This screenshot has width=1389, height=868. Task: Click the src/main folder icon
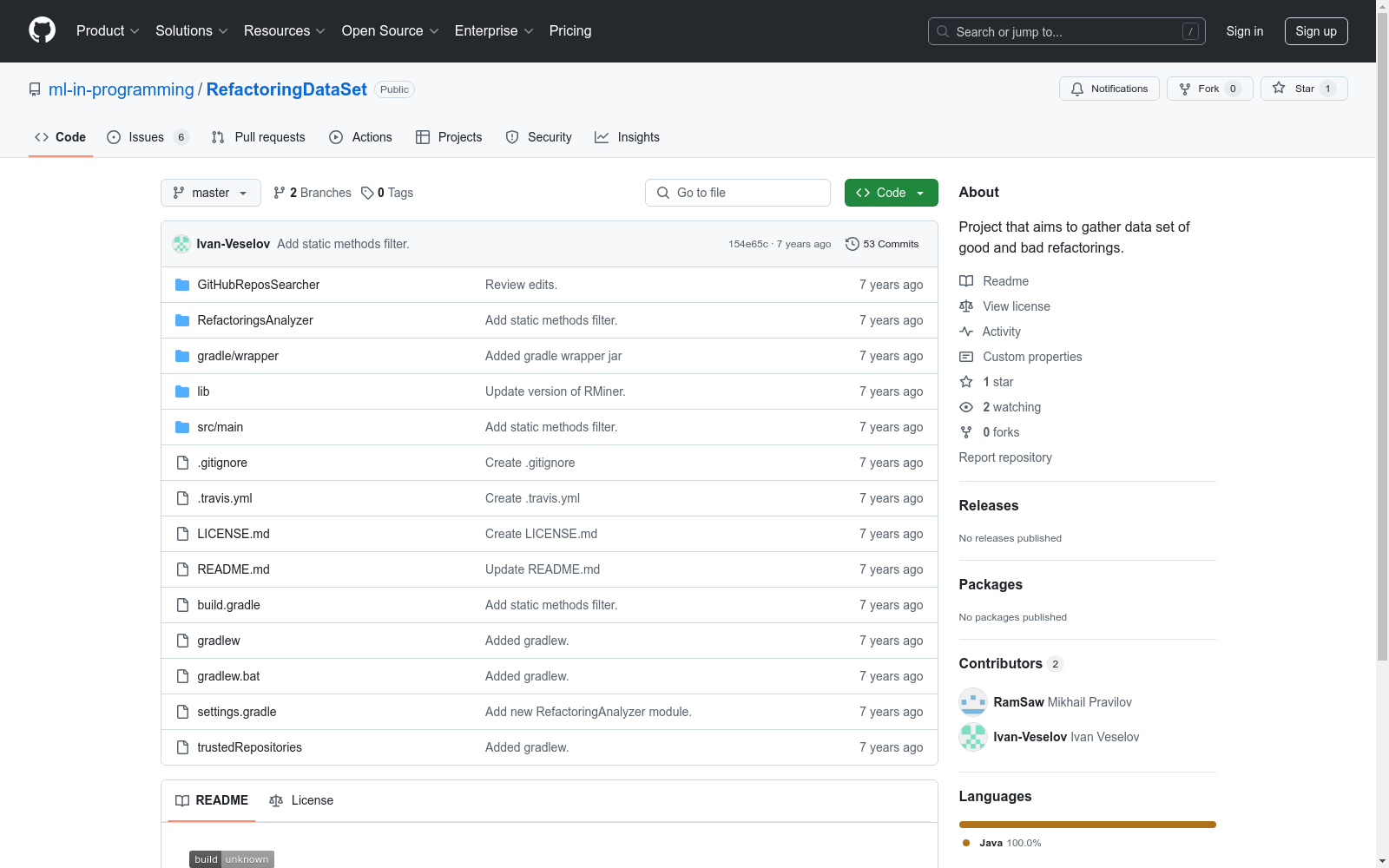click(182, 427)
